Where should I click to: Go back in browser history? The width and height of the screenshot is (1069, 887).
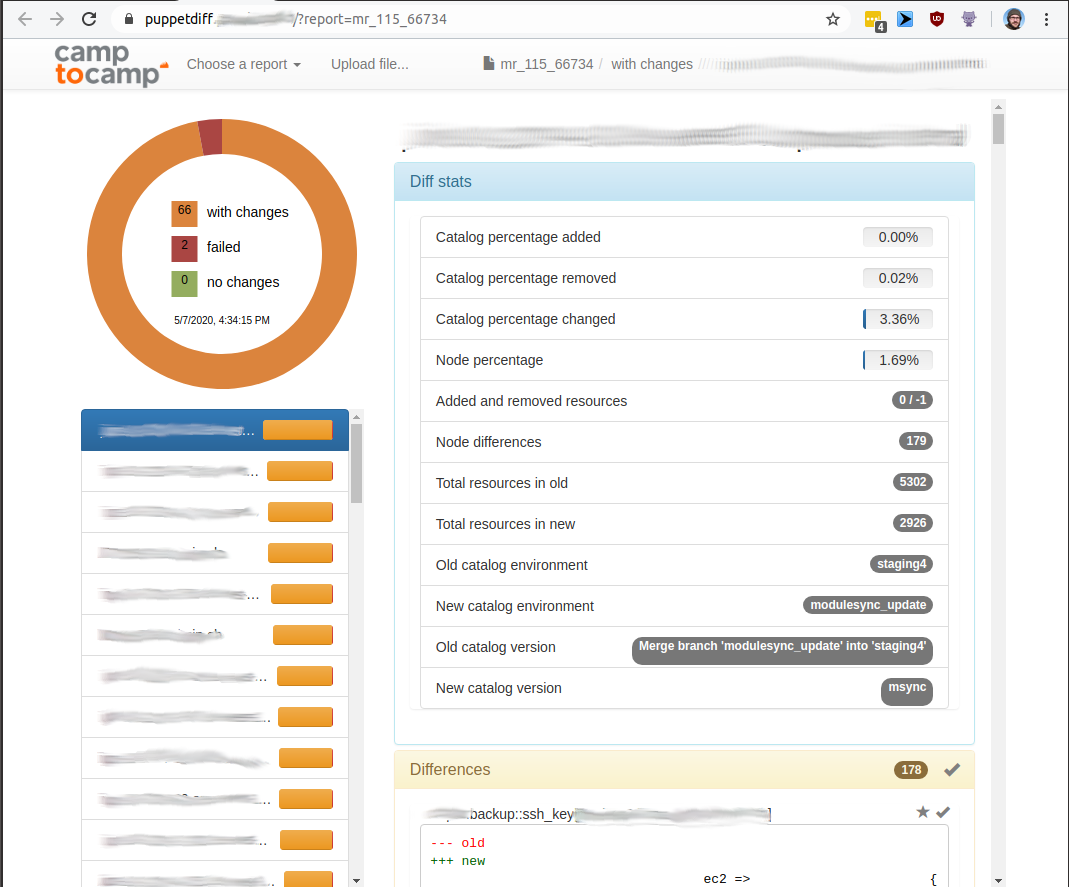pyautogui.click(x=25, y=19)
